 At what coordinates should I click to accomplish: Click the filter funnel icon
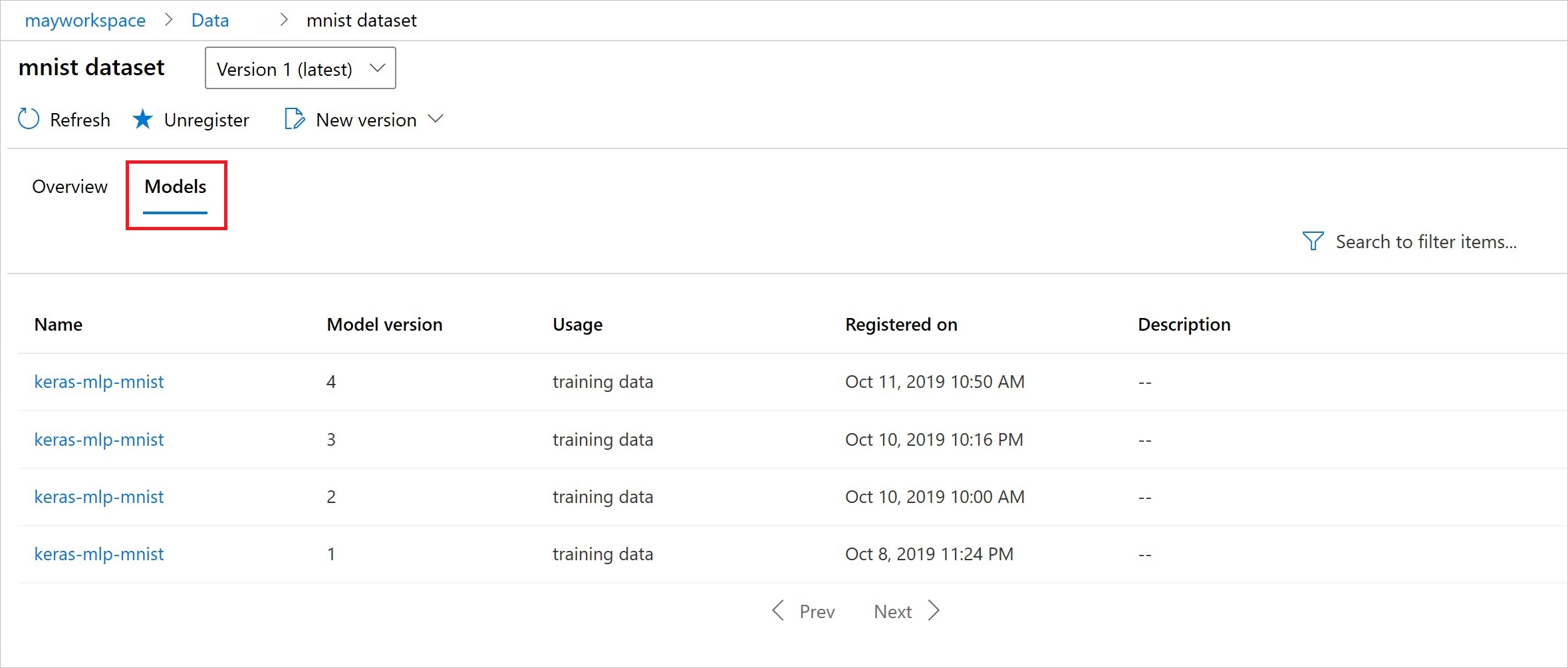pos(1313,241)
